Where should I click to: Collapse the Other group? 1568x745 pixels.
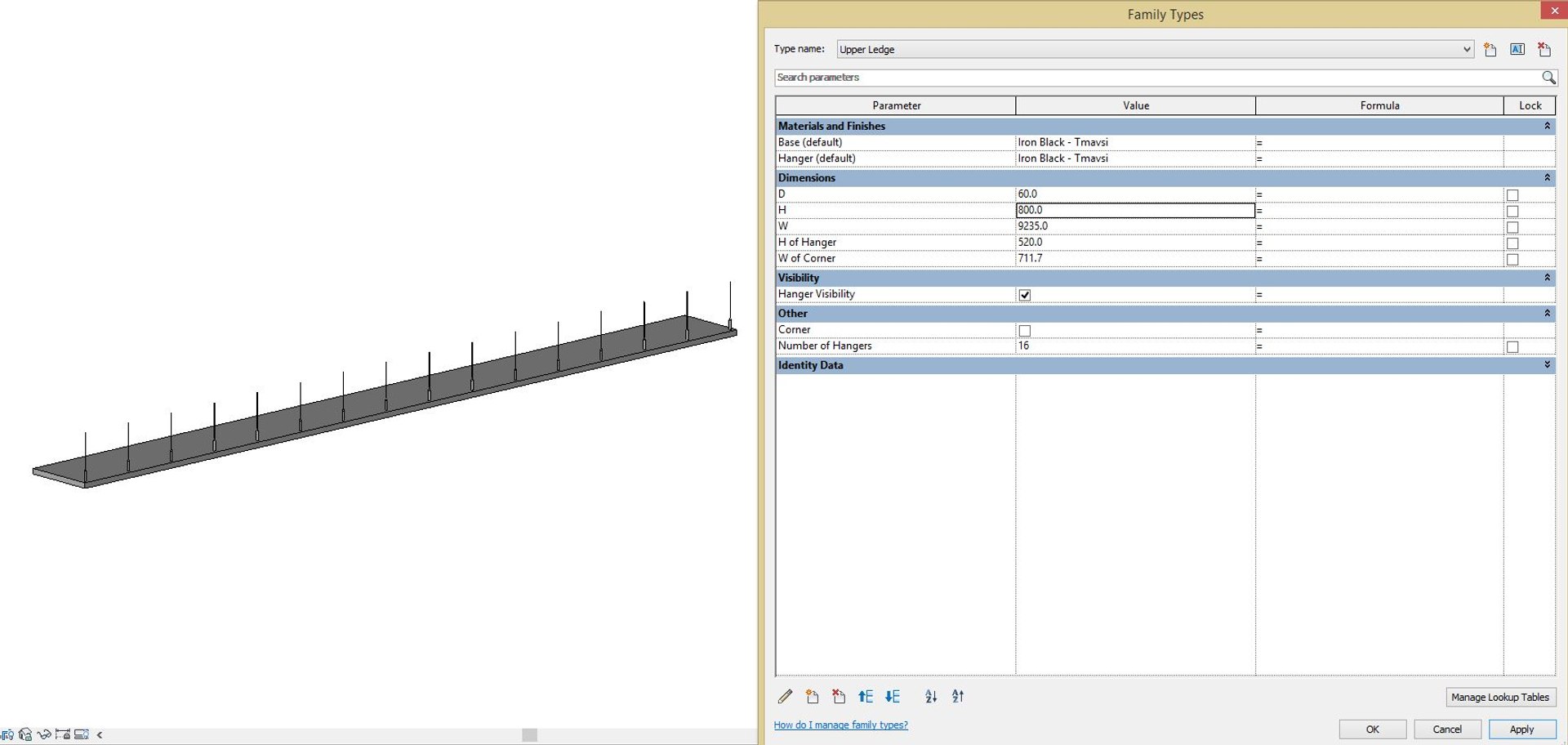(1547, 313)
